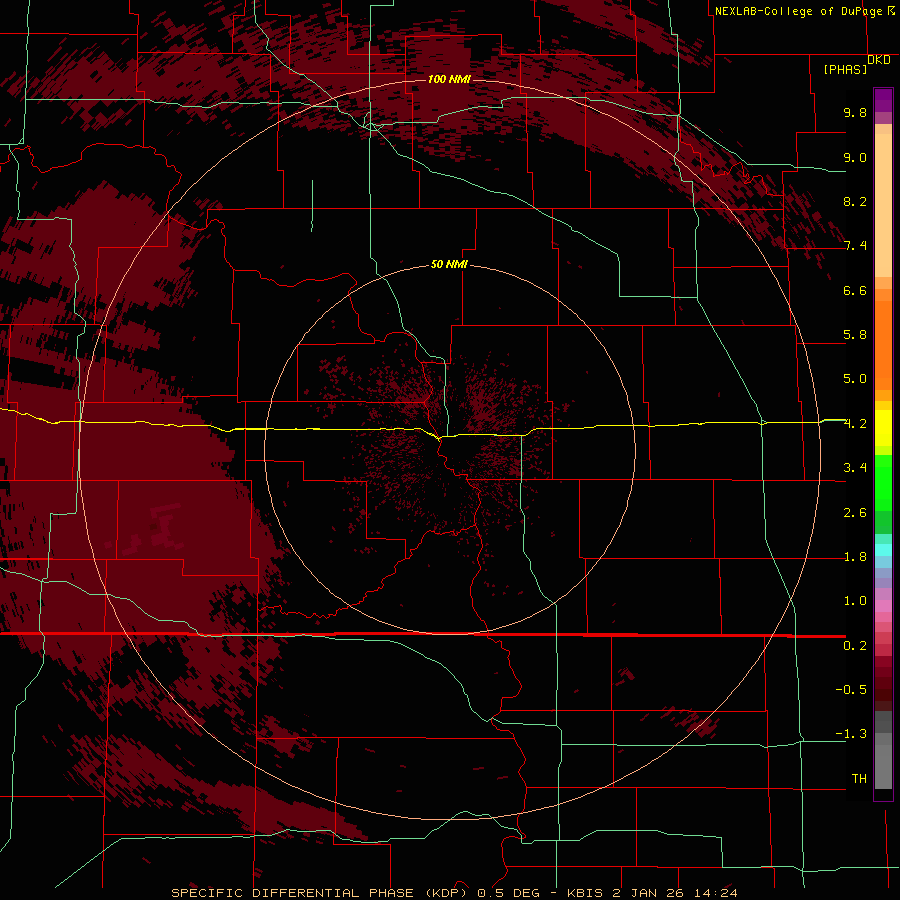The width and height of the screenshot is (900, 900).
Task: Click the [PHAS] legend heading
Action: 845,70
